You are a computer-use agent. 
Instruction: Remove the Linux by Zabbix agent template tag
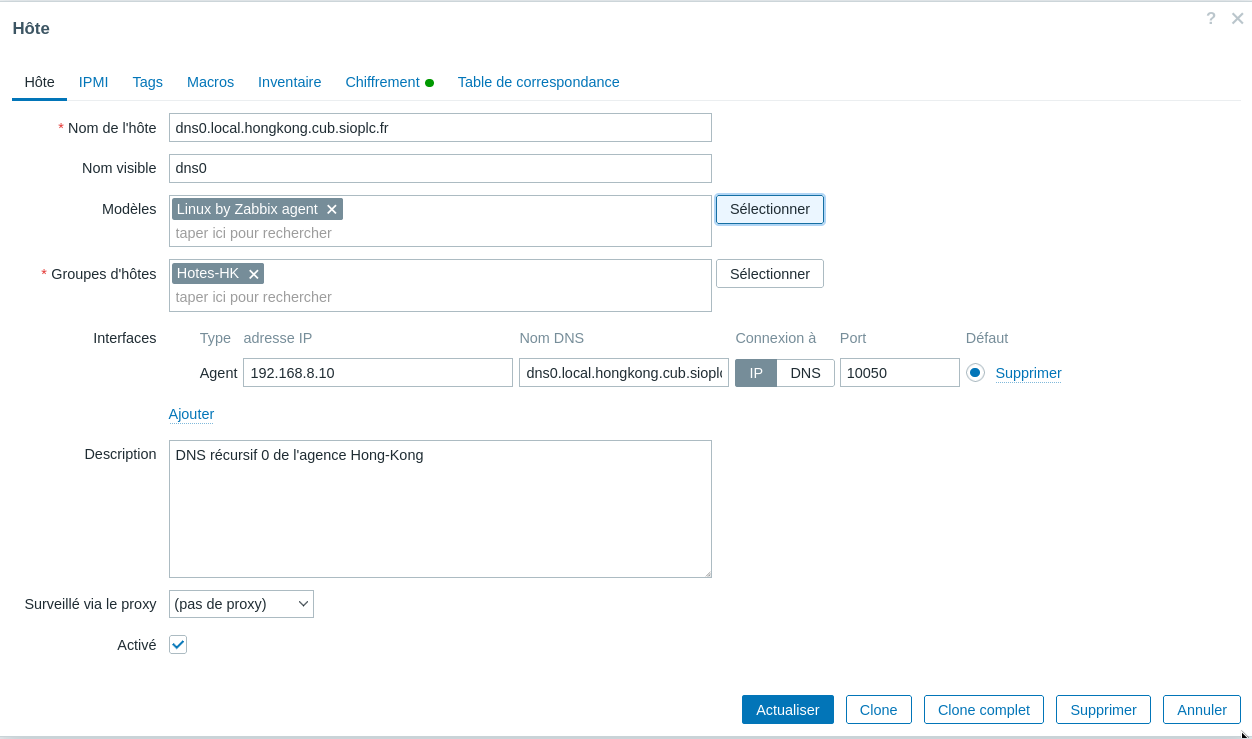(x=332, y=210)
